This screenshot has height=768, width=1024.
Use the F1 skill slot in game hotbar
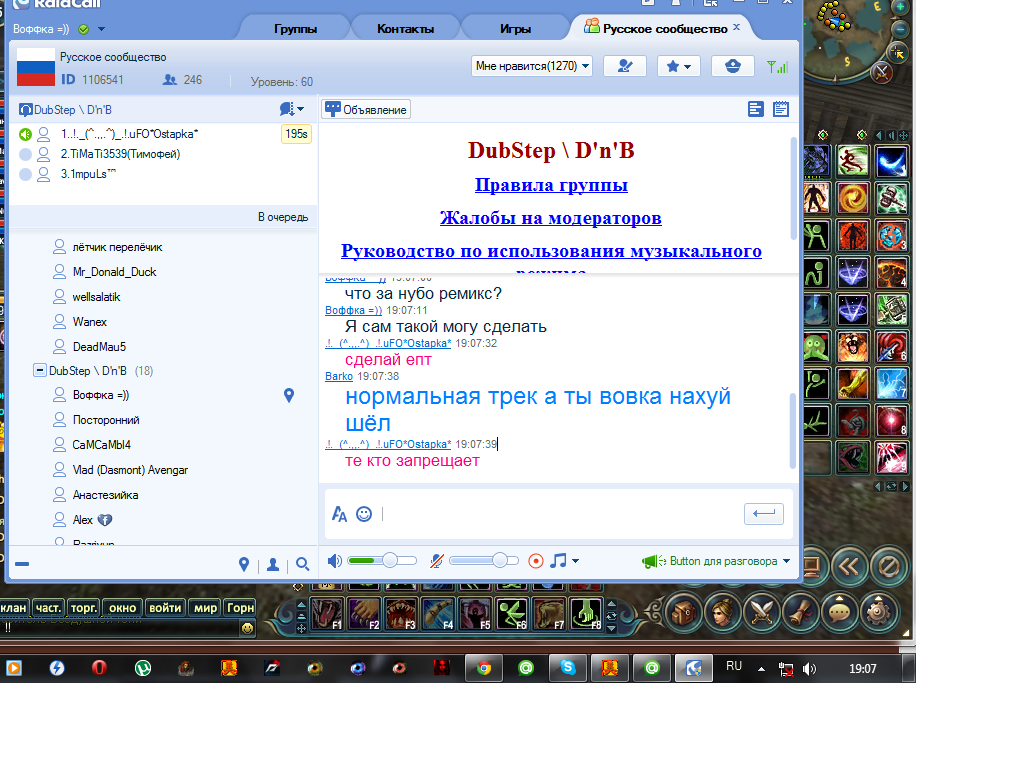click(326, 615)
